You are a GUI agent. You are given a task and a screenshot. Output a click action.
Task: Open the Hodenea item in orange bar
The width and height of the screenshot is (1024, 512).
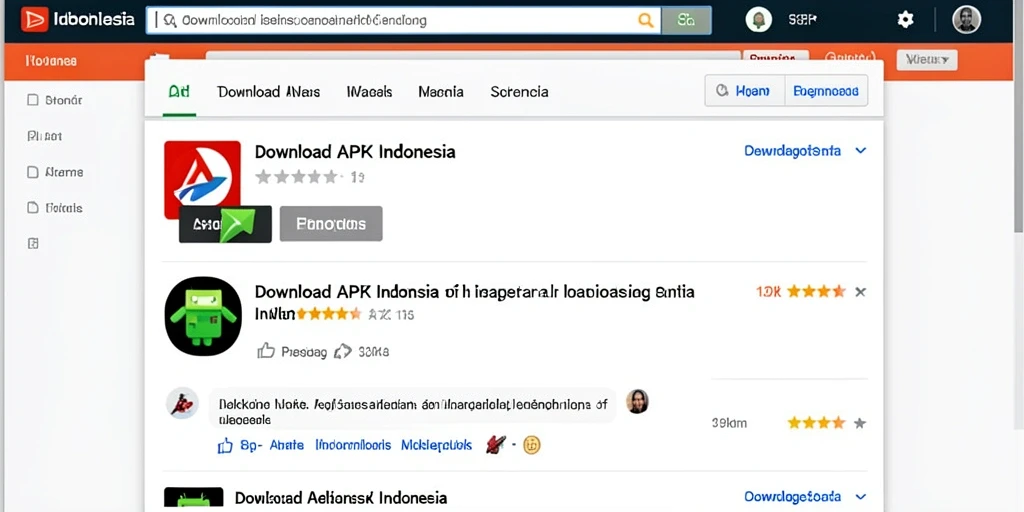[51, 61]
